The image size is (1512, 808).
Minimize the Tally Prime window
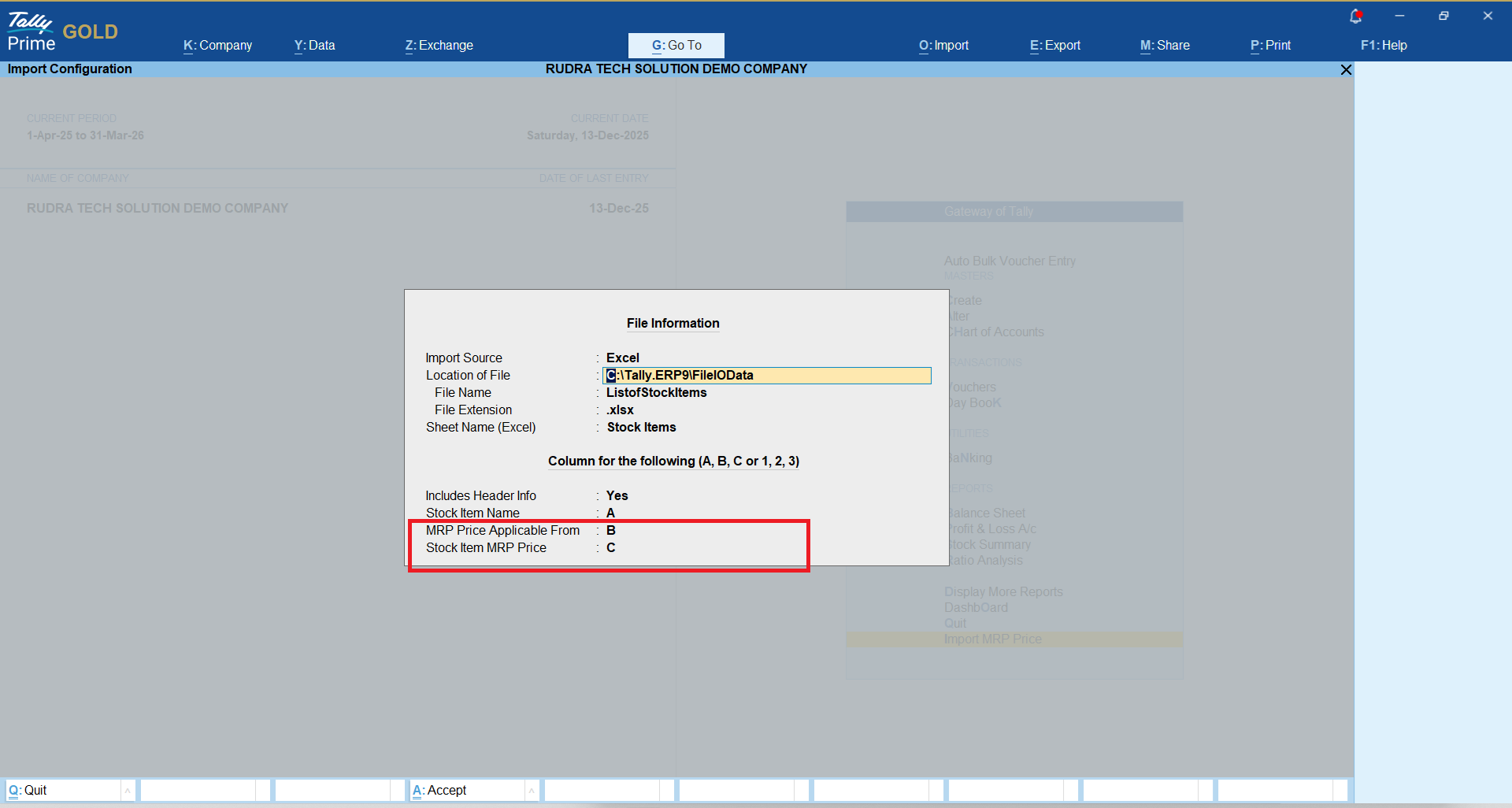click(x=1399, y=16)
